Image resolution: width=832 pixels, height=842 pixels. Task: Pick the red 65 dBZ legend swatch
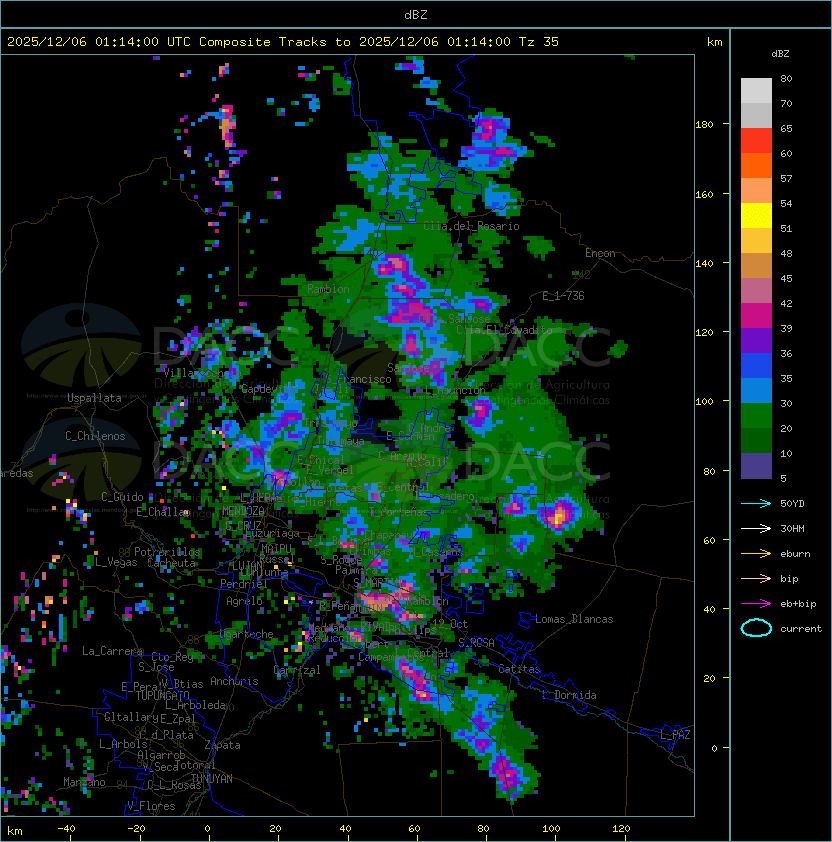click(x=756, y=141)
